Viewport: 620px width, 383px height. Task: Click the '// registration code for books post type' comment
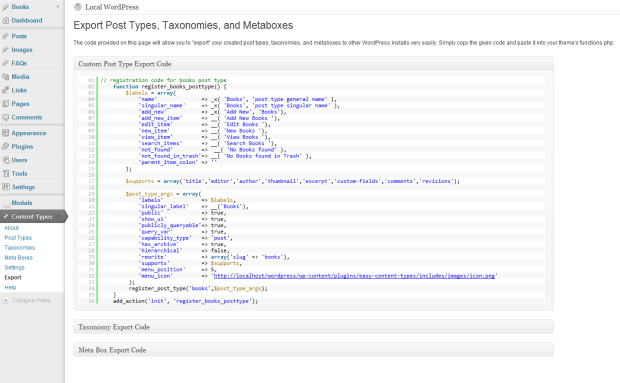pyautogui.click(x=163, y=80)
